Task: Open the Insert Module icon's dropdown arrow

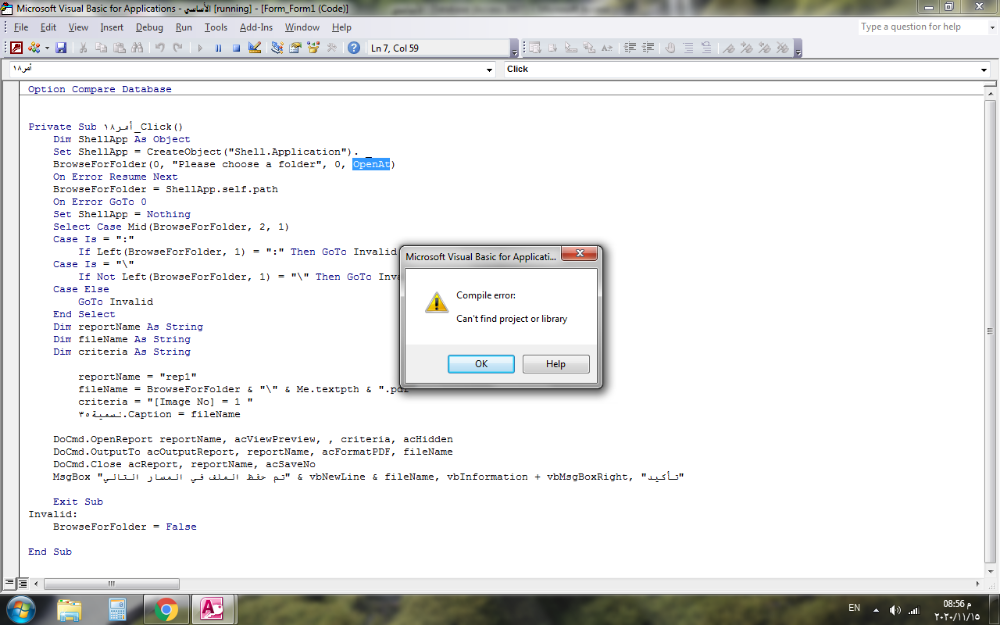Action: (47, 48)
